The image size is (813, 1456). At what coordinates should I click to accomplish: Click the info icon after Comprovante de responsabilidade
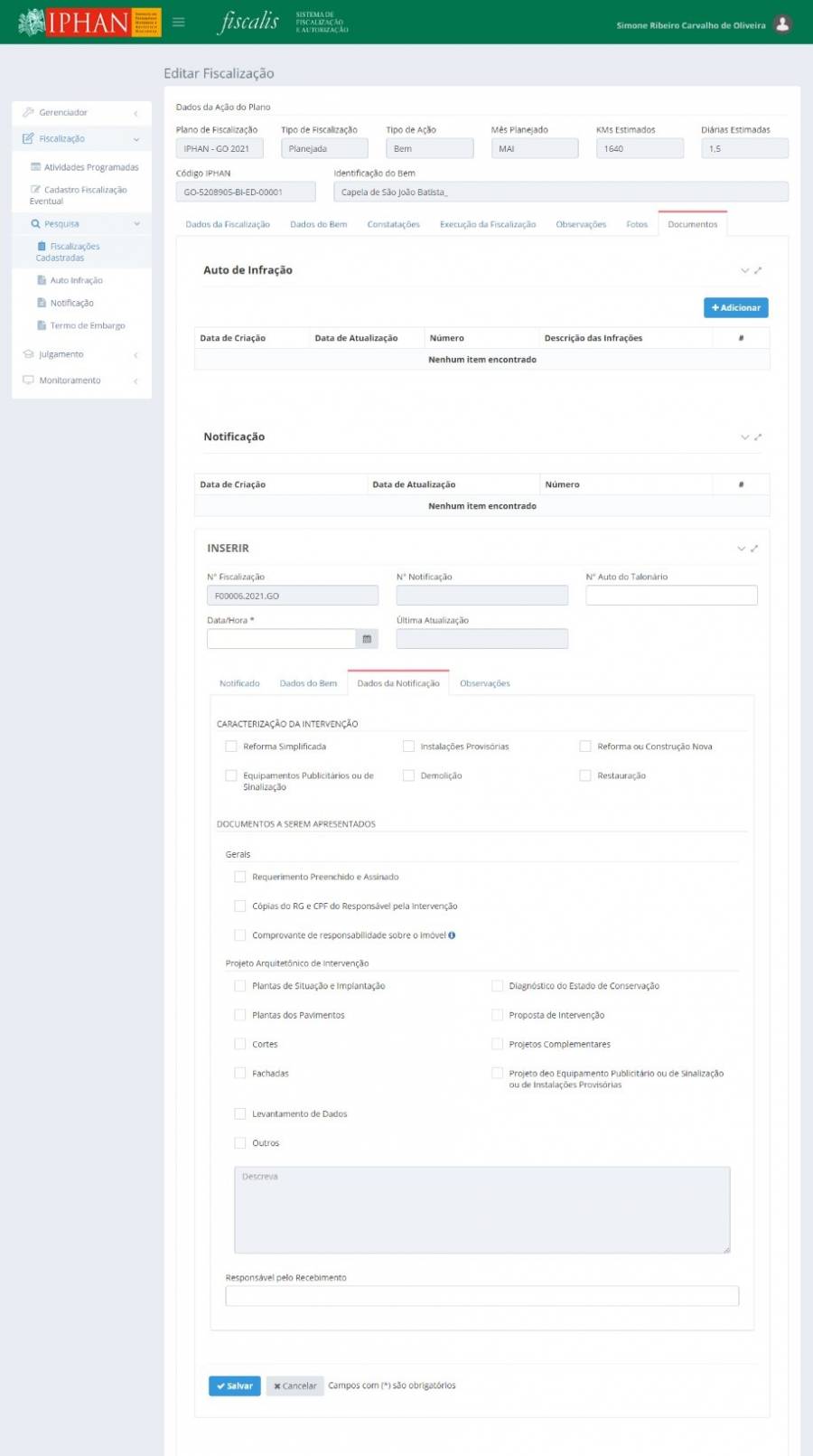coord(452,935)
